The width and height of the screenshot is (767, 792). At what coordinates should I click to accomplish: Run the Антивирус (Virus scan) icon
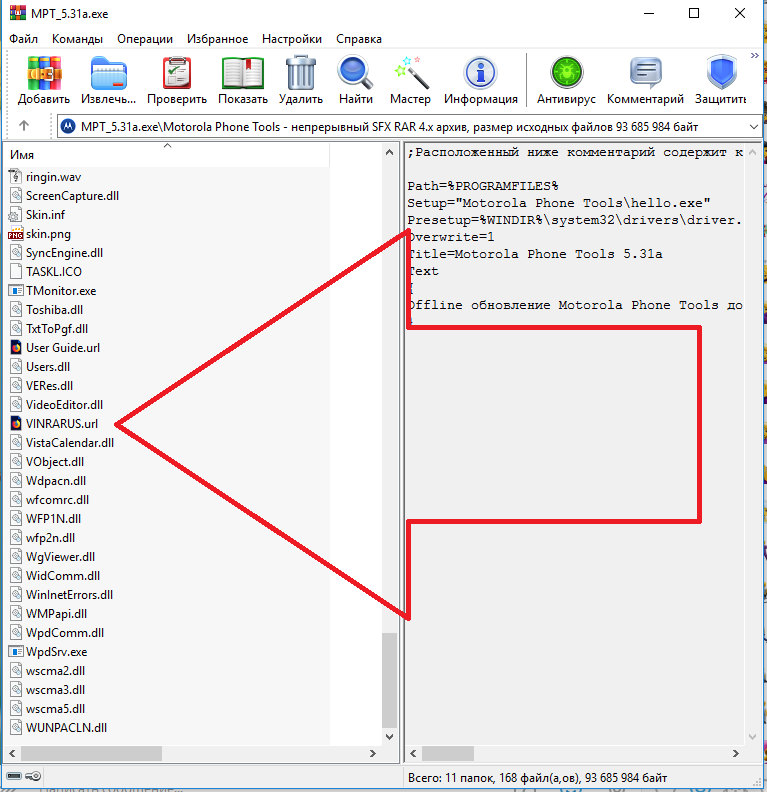567,74
